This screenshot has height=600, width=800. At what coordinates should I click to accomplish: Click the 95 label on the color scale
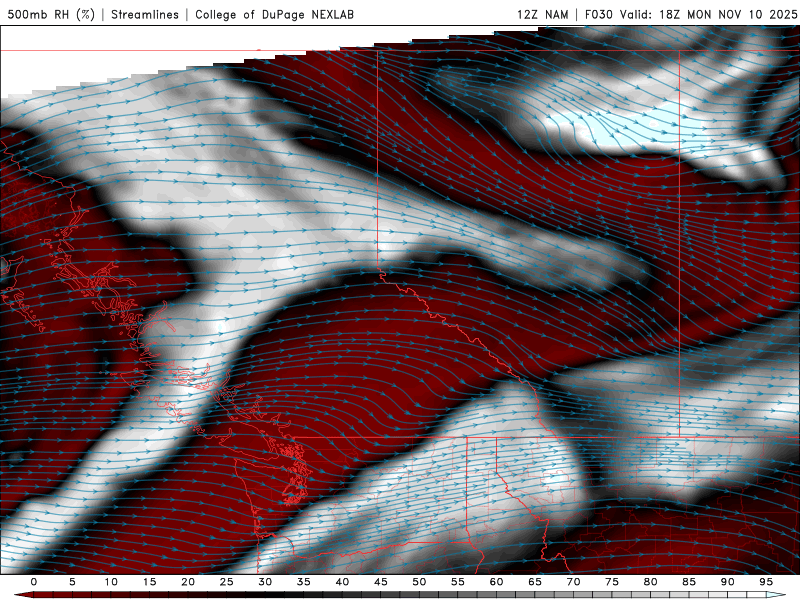765,582
